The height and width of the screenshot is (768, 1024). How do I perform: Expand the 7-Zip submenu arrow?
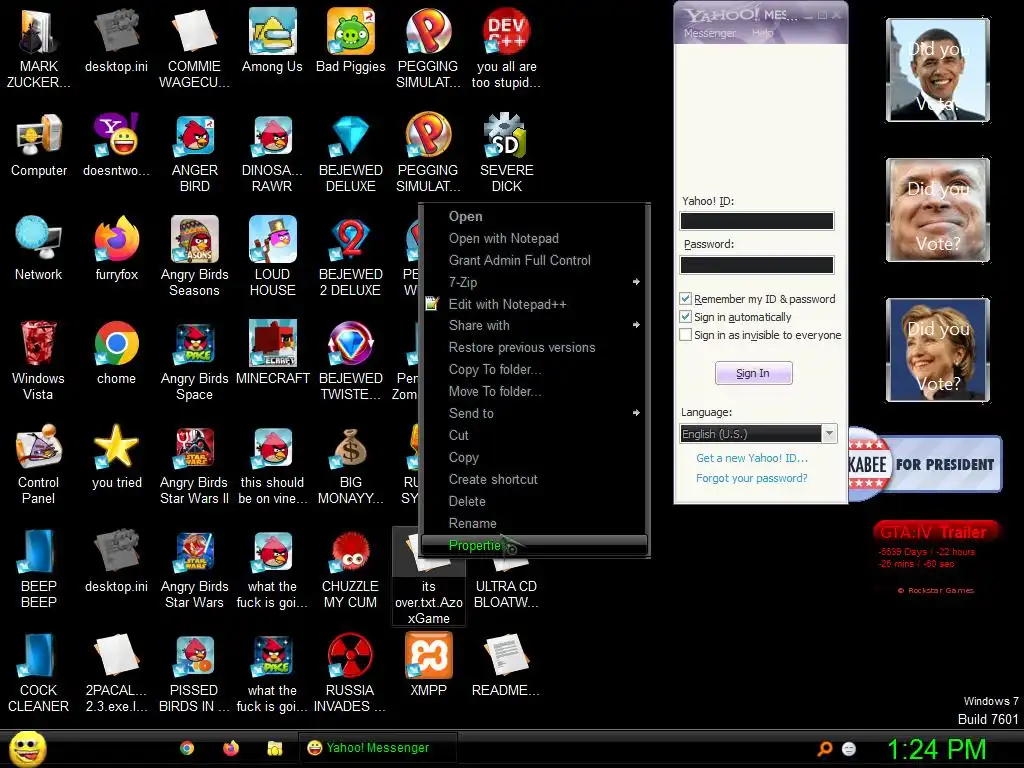point(636,282)
